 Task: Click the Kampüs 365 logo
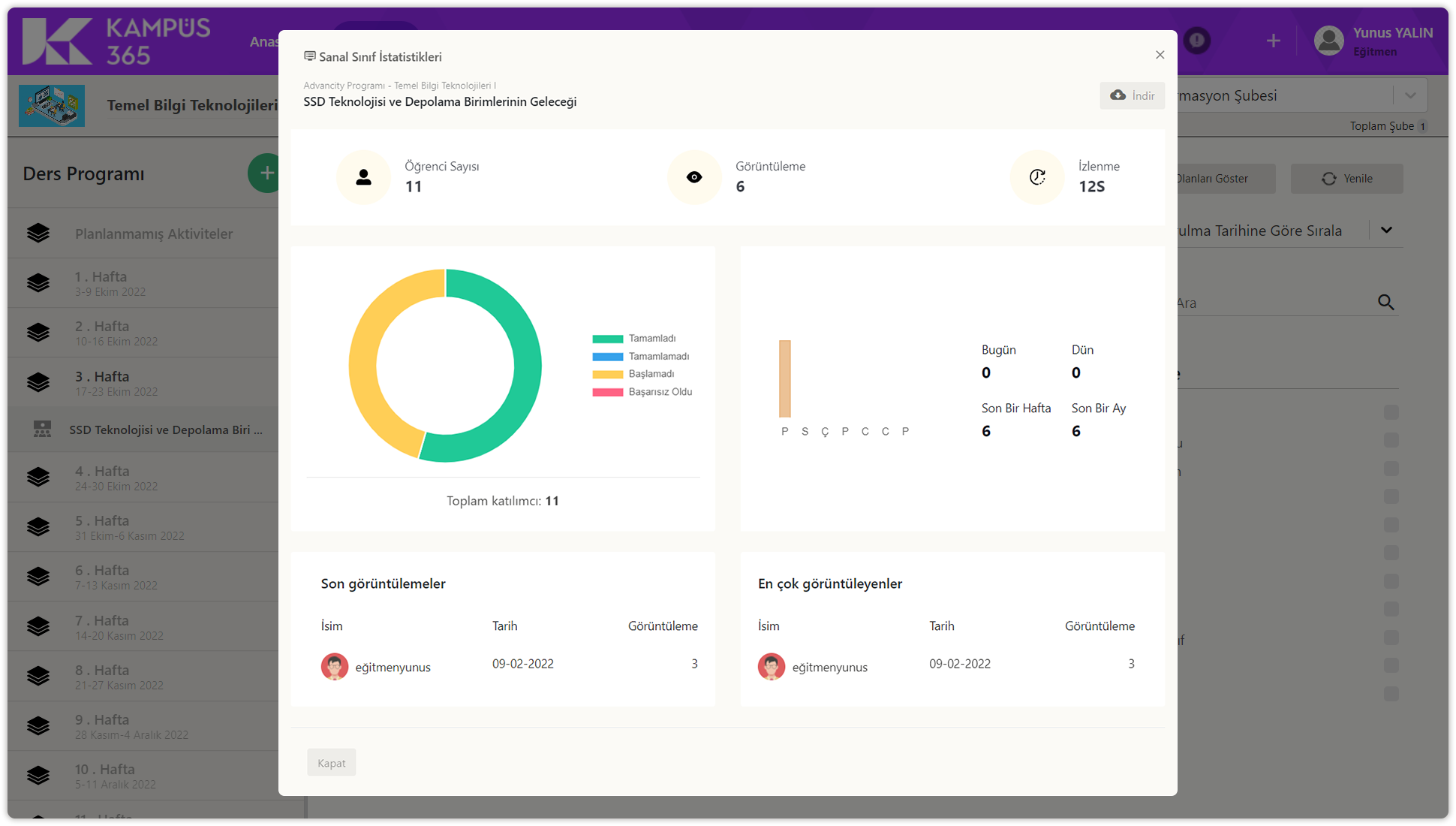click(x=116, y=41)
